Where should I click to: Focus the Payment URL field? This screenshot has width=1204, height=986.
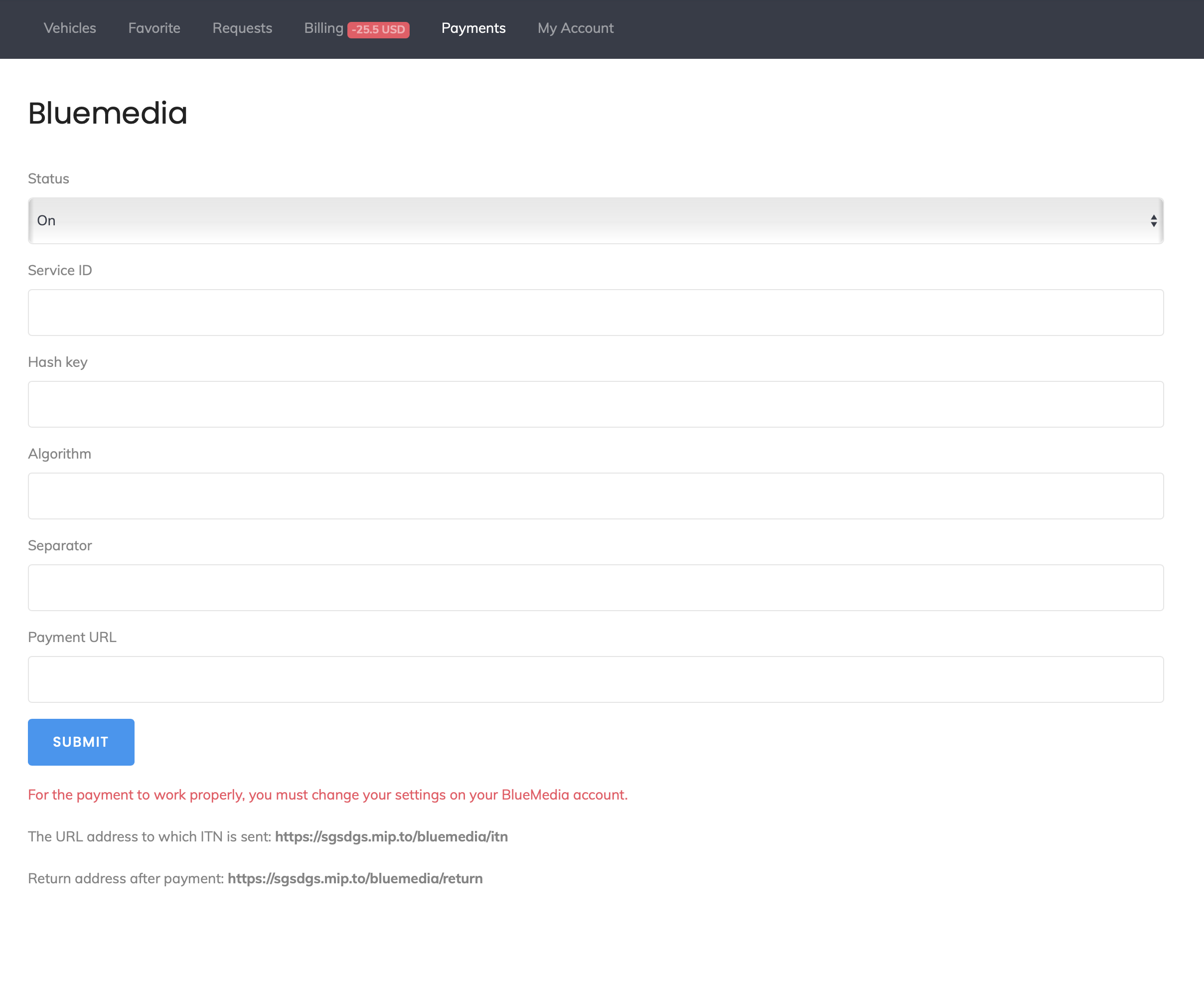[x=595, y=679]
